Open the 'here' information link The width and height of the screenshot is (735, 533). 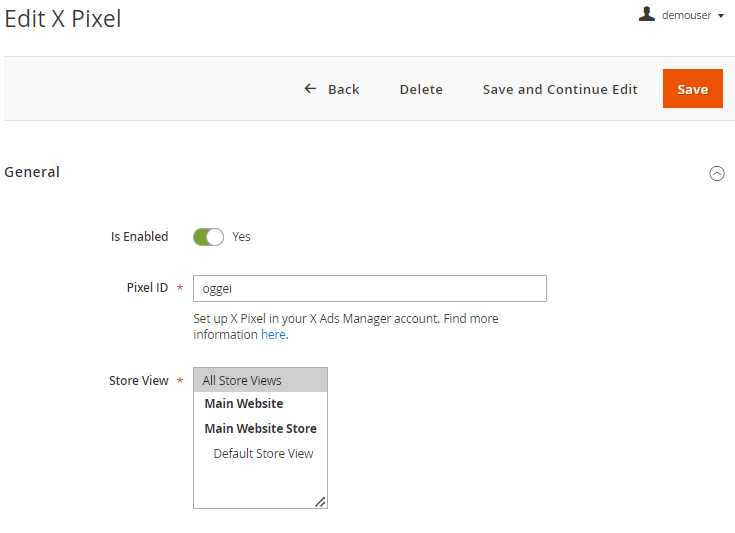coord(273,335)
